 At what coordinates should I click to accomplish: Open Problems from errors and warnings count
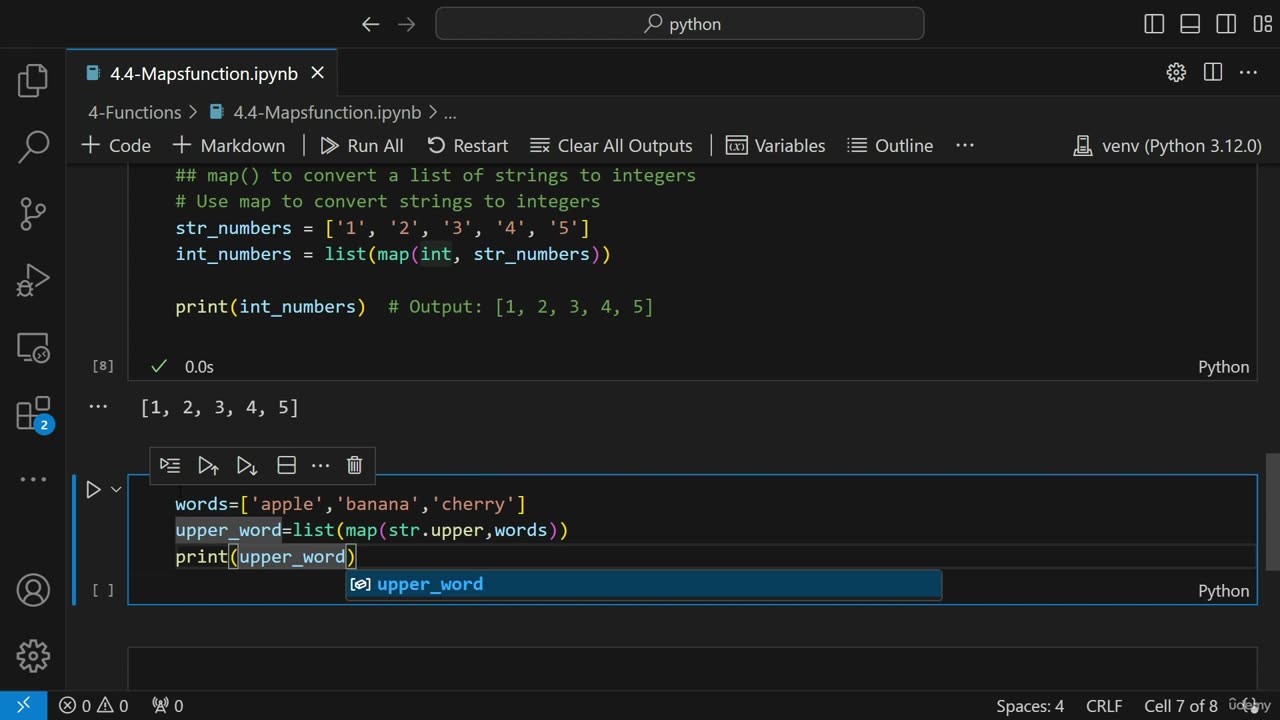(x=93, y=705)
